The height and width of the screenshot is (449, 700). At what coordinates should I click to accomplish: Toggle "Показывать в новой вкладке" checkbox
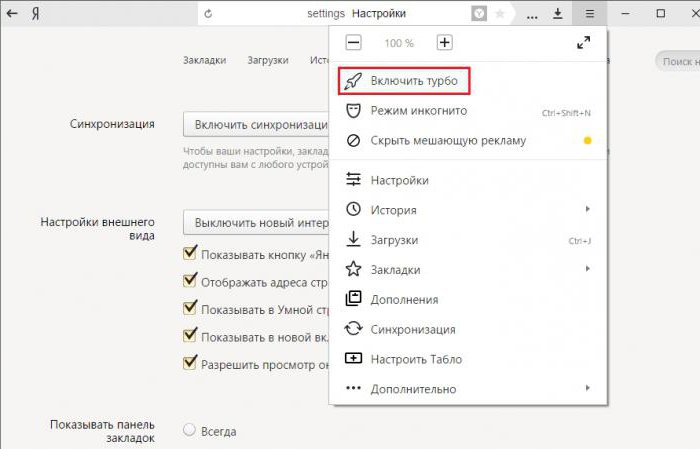[x=190, y=335]
